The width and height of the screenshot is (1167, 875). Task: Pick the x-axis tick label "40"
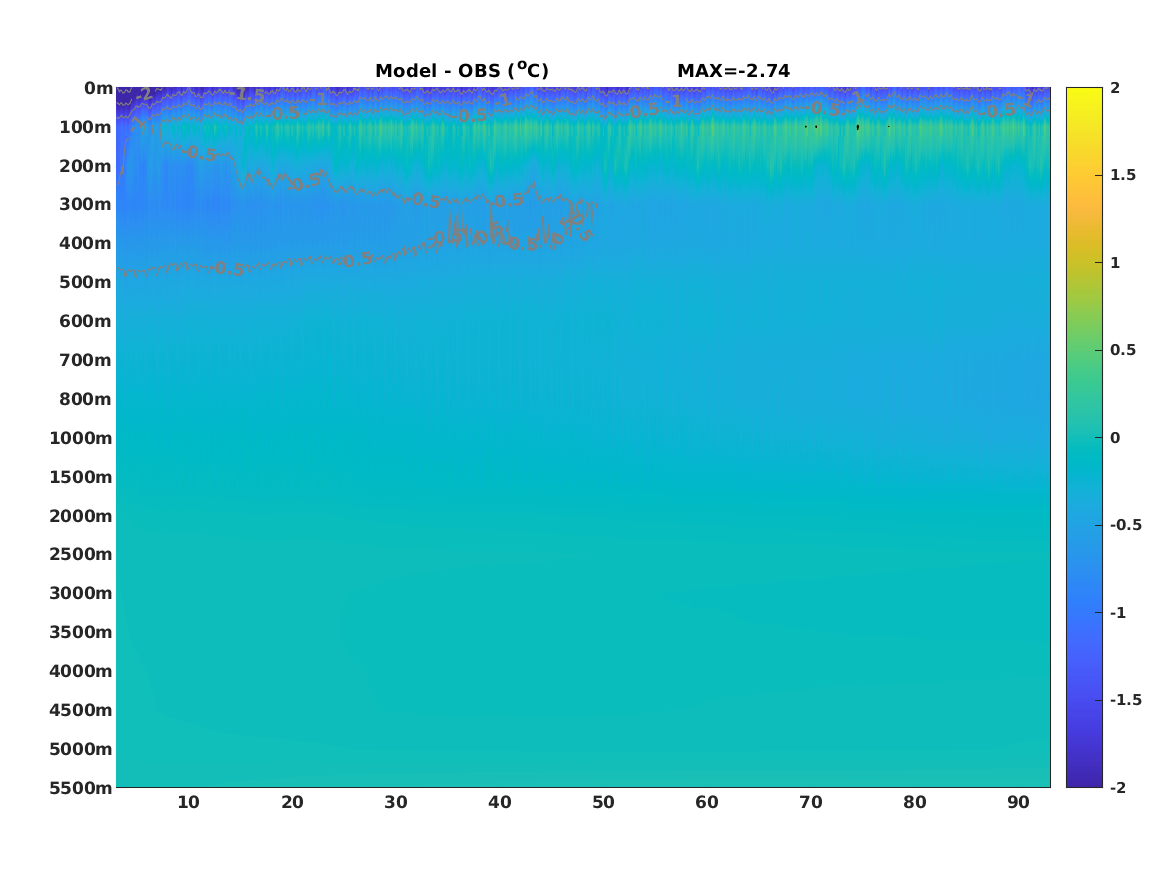pos(499,802)
